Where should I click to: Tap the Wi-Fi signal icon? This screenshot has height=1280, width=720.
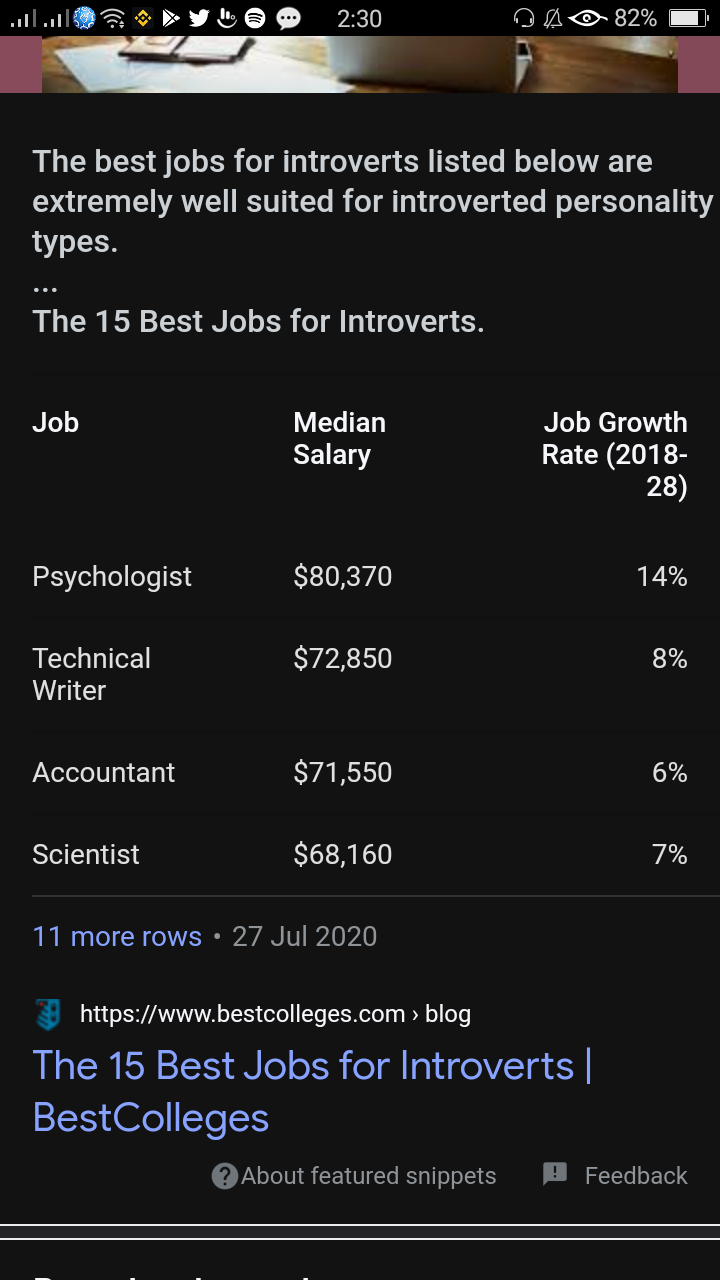(x=113, y=18)
